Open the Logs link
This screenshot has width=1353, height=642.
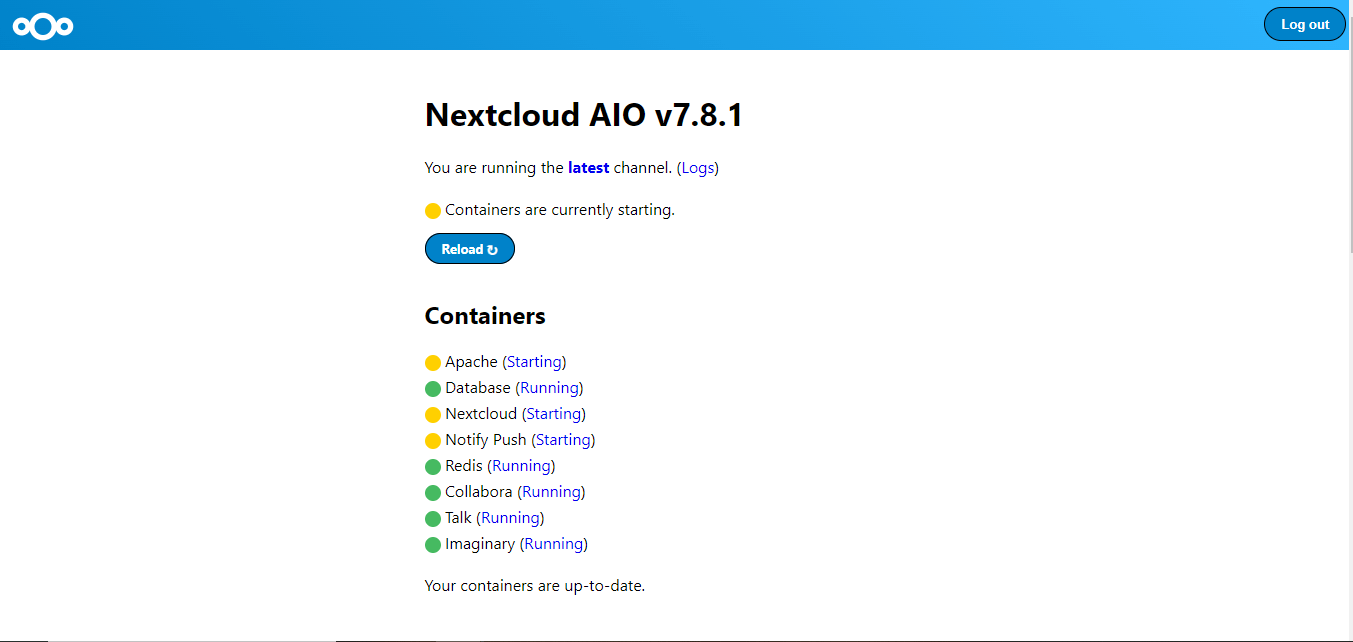[697, 167]
